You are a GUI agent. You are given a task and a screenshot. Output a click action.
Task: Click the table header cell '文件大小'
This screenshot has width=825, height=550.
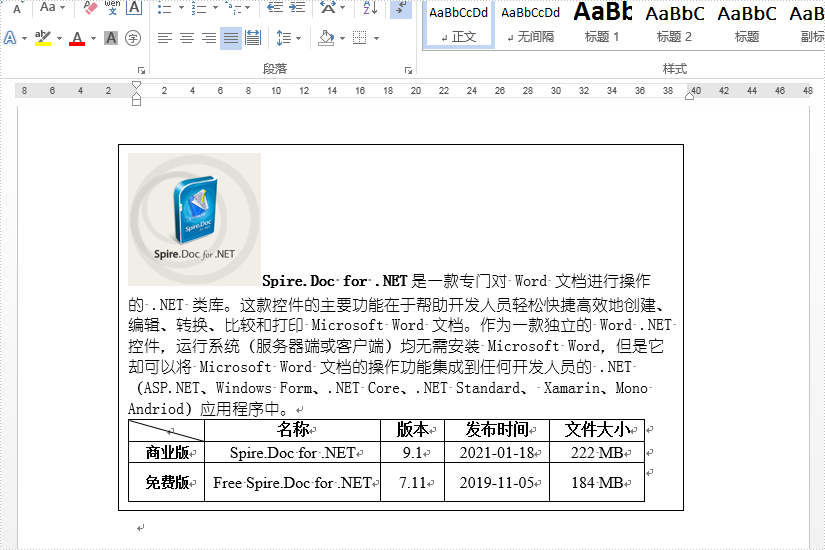coord(597,430)
